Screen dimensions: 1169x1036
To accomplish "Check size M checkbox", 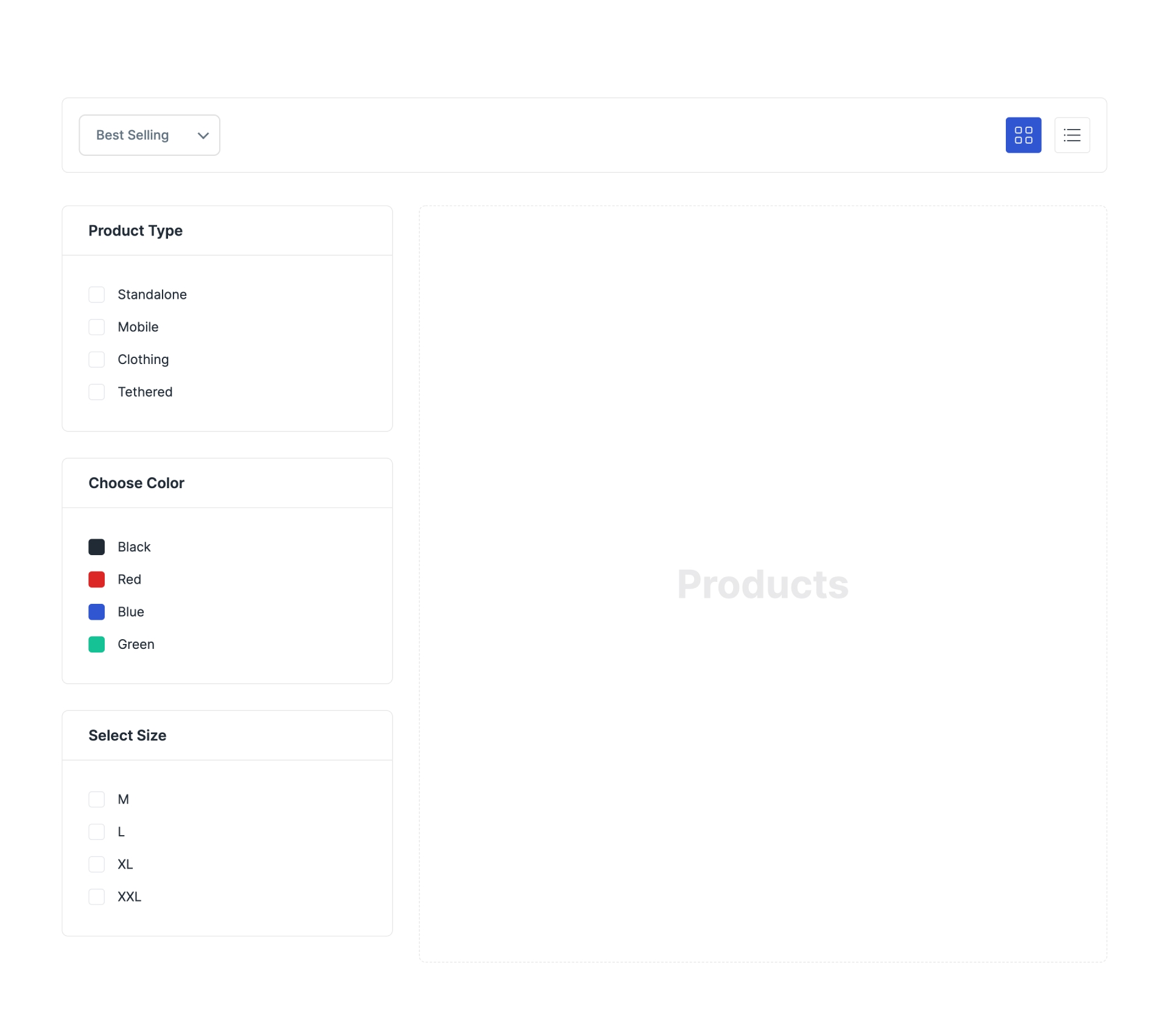I will tap(96, 799).
